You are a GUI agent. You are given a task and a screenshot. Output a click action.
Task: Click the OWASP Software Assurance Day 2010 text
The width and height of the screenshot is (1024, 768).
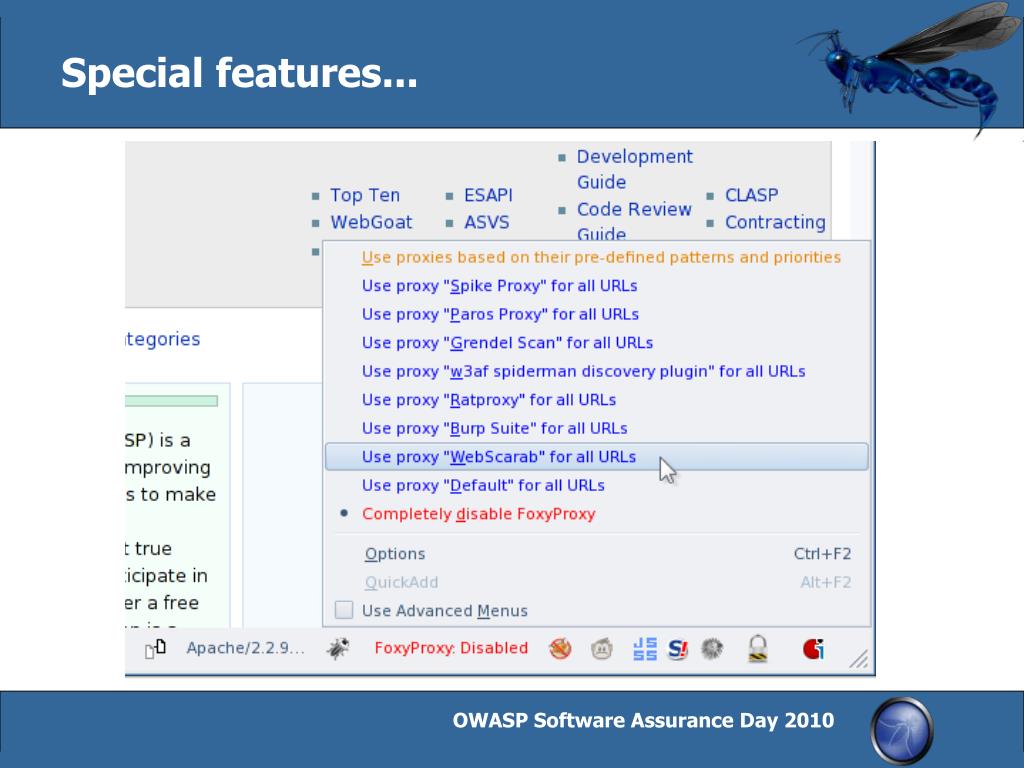[643, 720]
